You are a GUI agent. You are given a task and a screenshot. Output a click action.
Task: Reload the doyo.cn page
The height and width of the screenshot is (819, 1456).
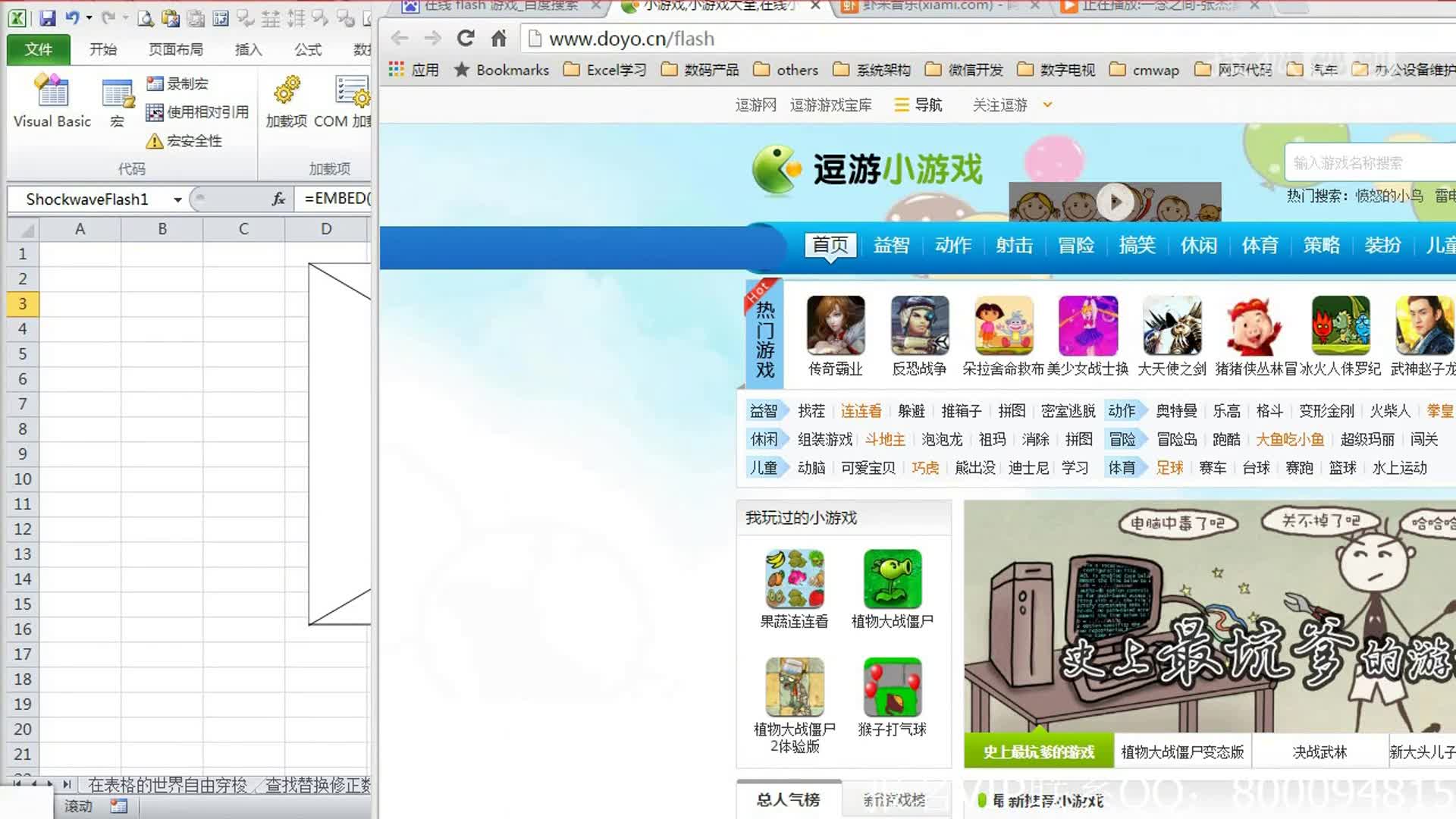click(466, 38)
